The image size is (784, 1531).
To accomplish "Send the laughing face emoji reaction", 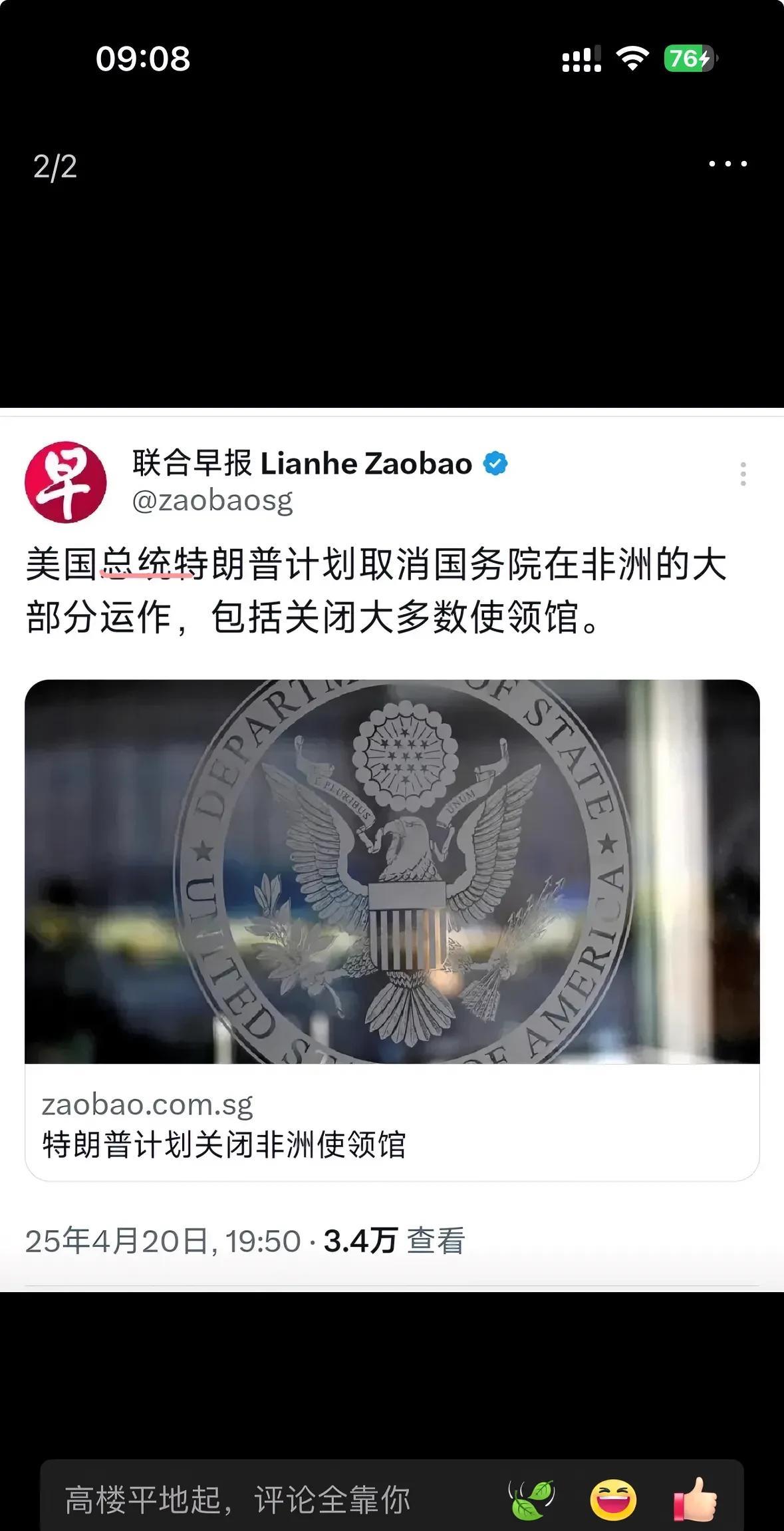I will click(x=613, y=1500).
